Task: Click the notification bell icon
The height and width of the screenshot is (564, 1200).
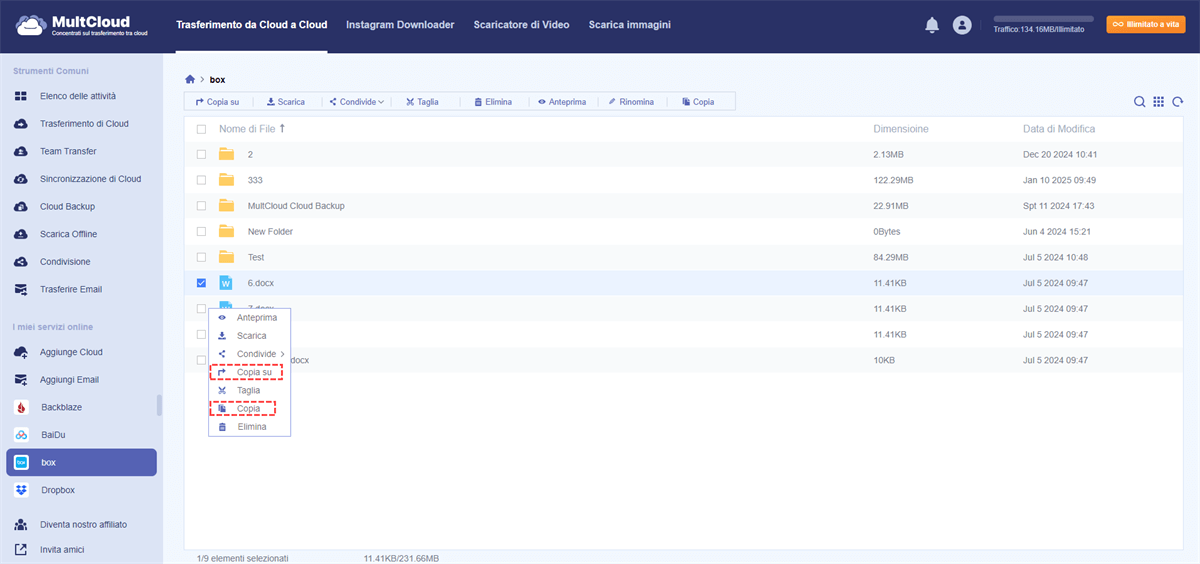Action: [932, 25]
